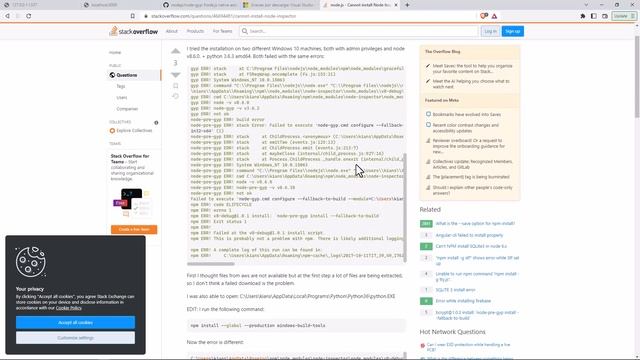Click the page vertical scrollbar thumb
640x360 pixels.
pyautogui.click(x=637, y=77)
